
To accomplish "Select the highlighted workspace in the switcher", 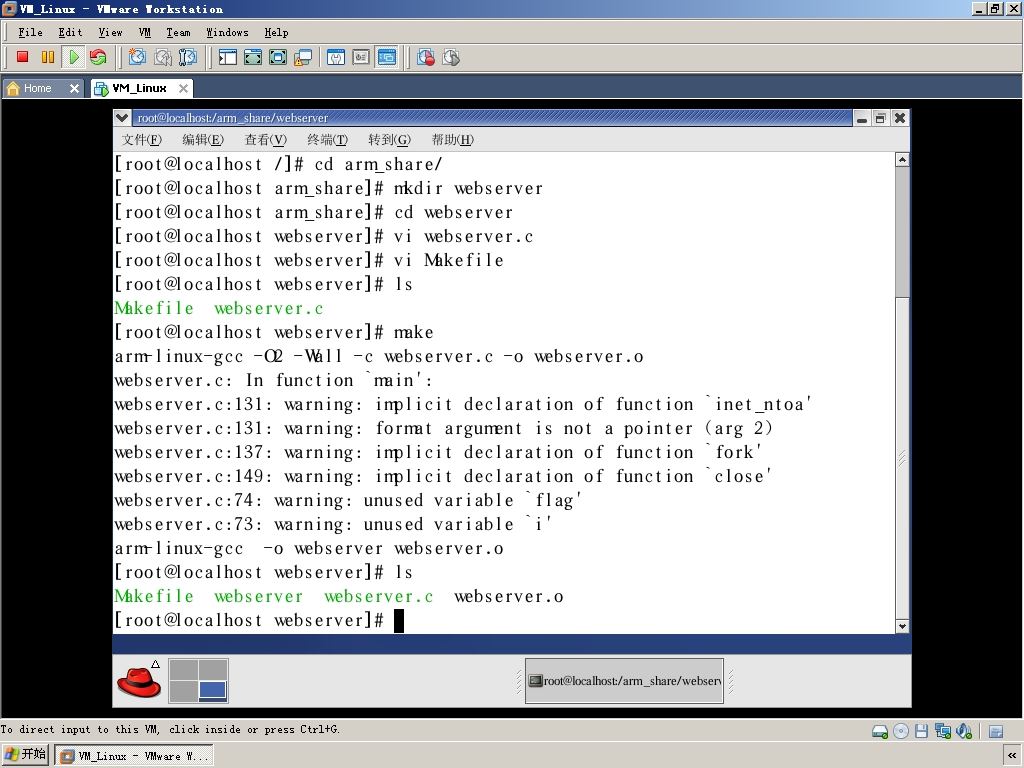I will [213, 690].
